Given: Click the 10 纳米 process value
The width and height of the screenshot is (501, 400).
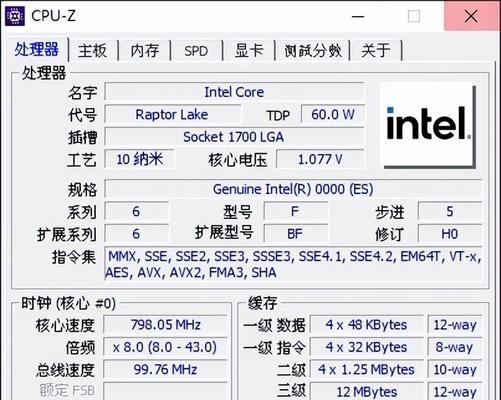Looking at the screenshot, I should click(x=139, y=159).
